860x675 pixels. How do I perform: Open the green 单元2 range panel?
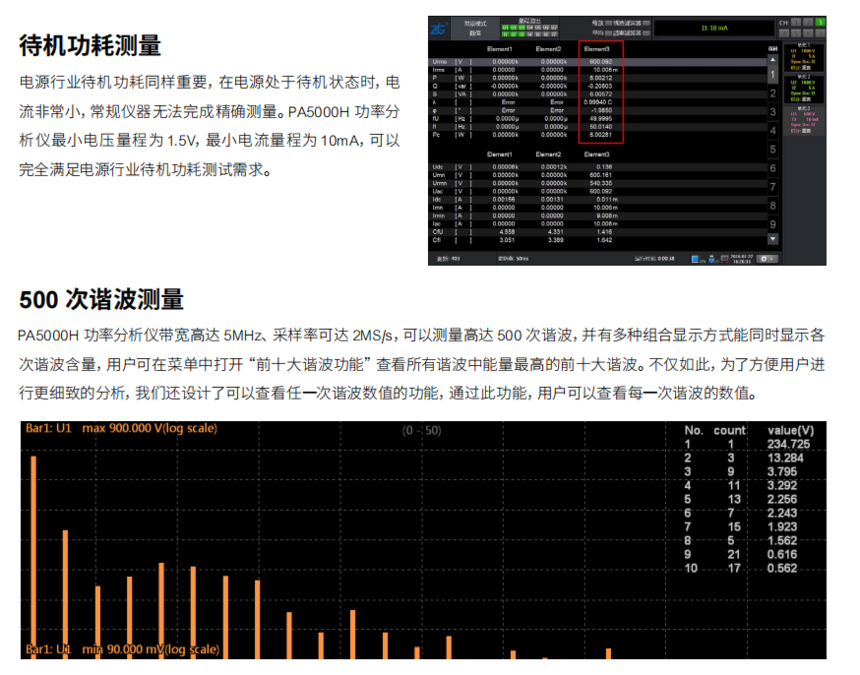coord(803,88)
